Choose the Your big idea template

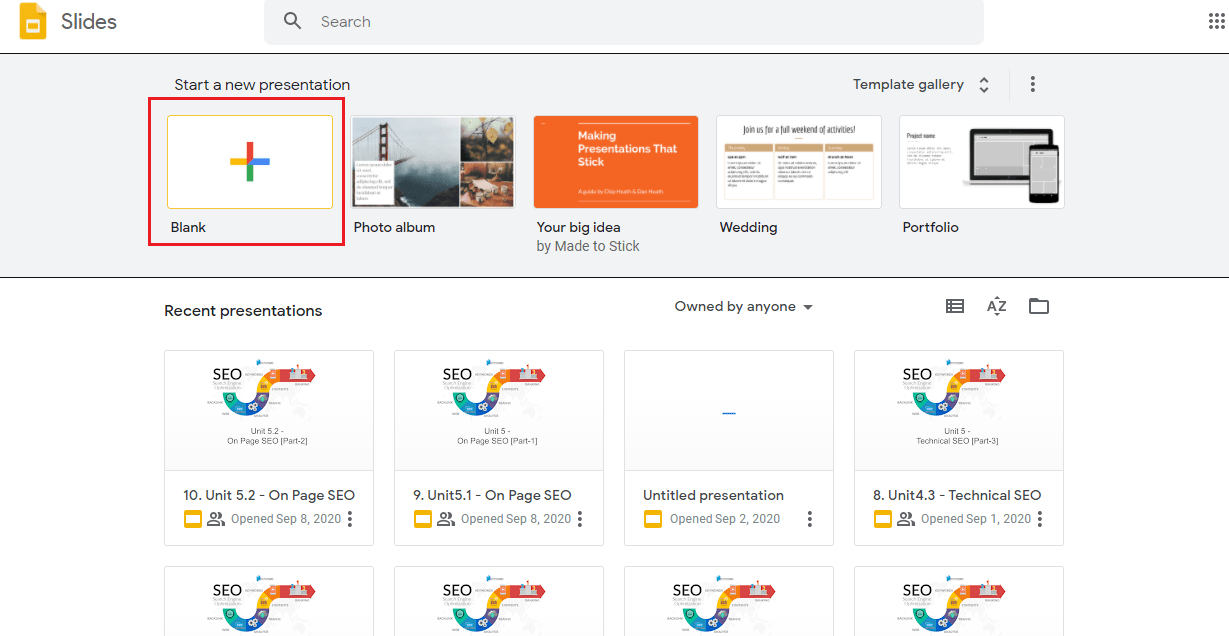tap(616, 162)
